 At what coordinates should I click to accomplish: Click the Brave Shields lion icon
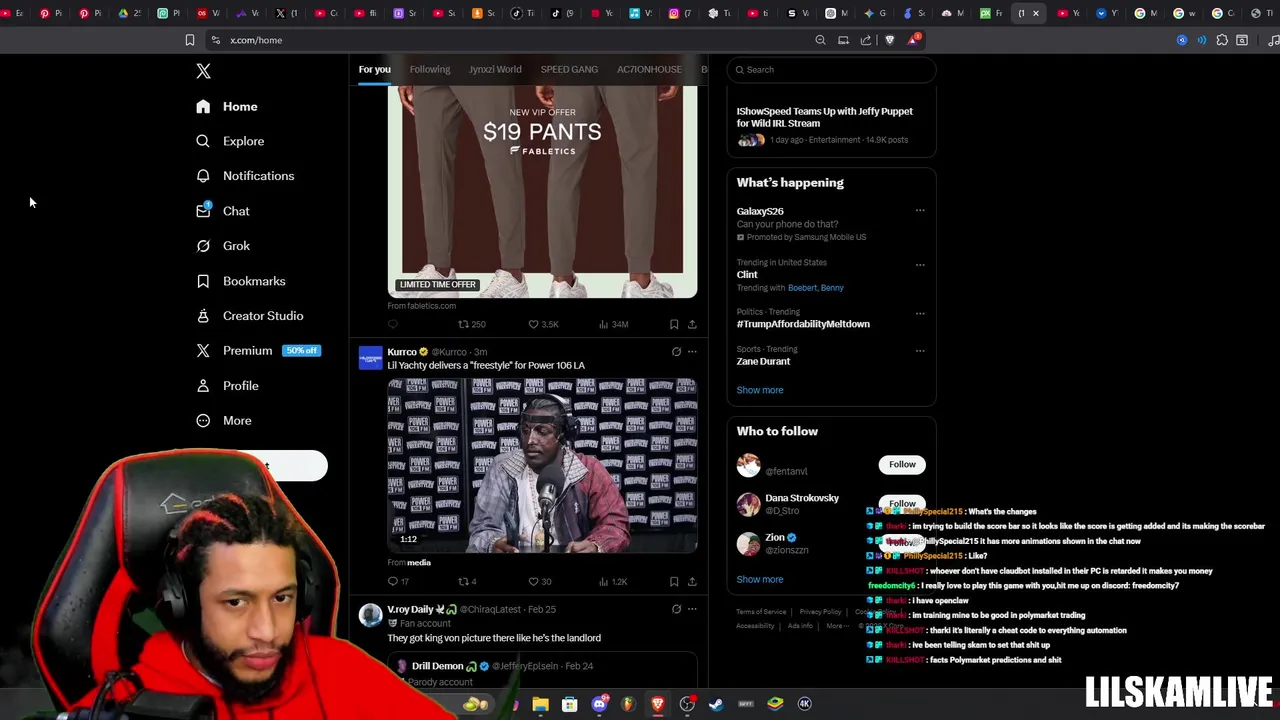pos(890,40)
